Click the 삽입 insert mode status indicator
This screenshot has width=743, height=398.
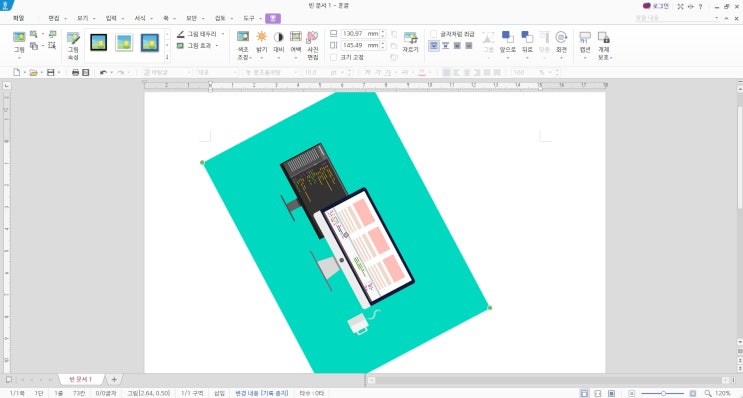219,393
